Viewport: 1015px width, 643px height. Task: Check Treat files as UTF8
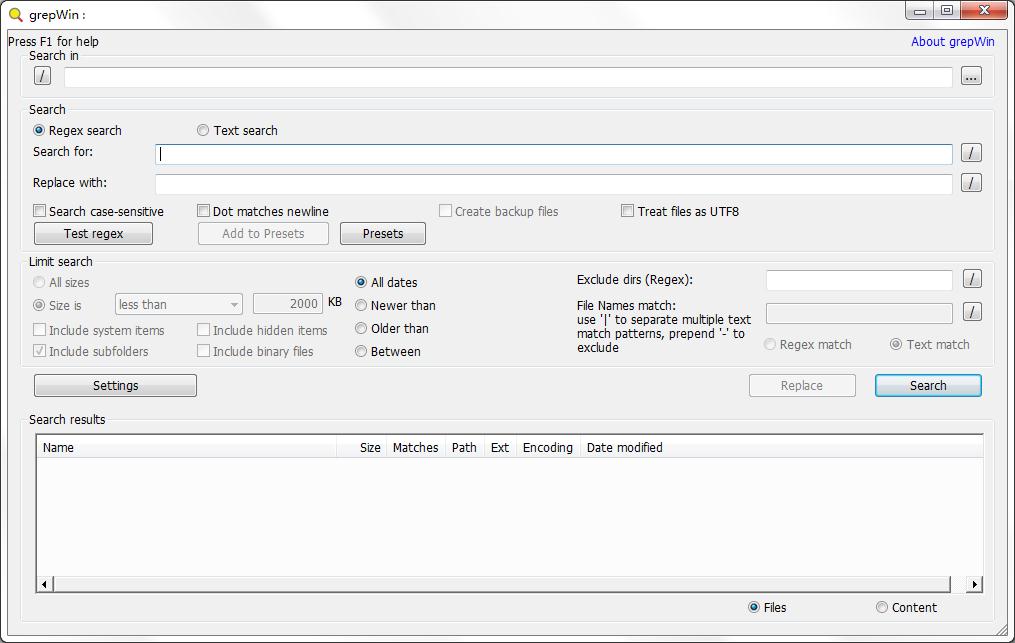(x=628, y=211)
